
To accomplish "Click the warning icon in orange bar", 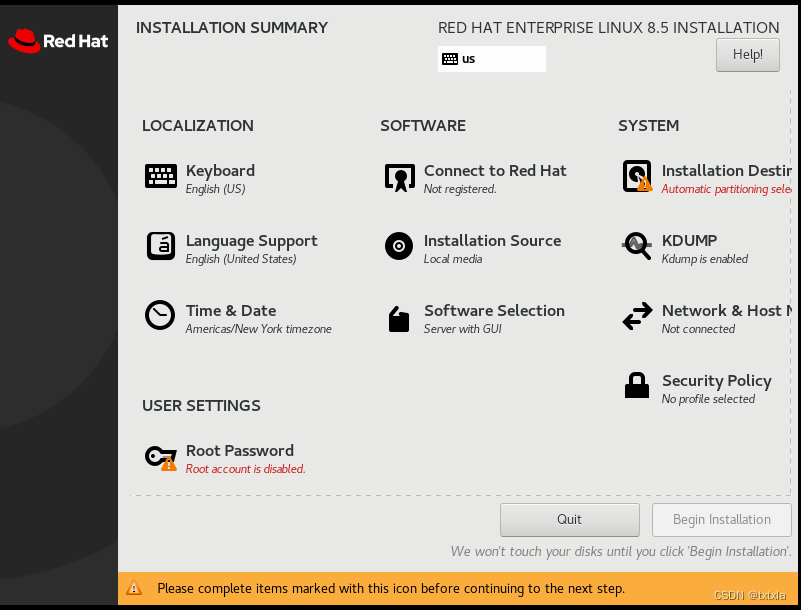I will click(134, 588).
